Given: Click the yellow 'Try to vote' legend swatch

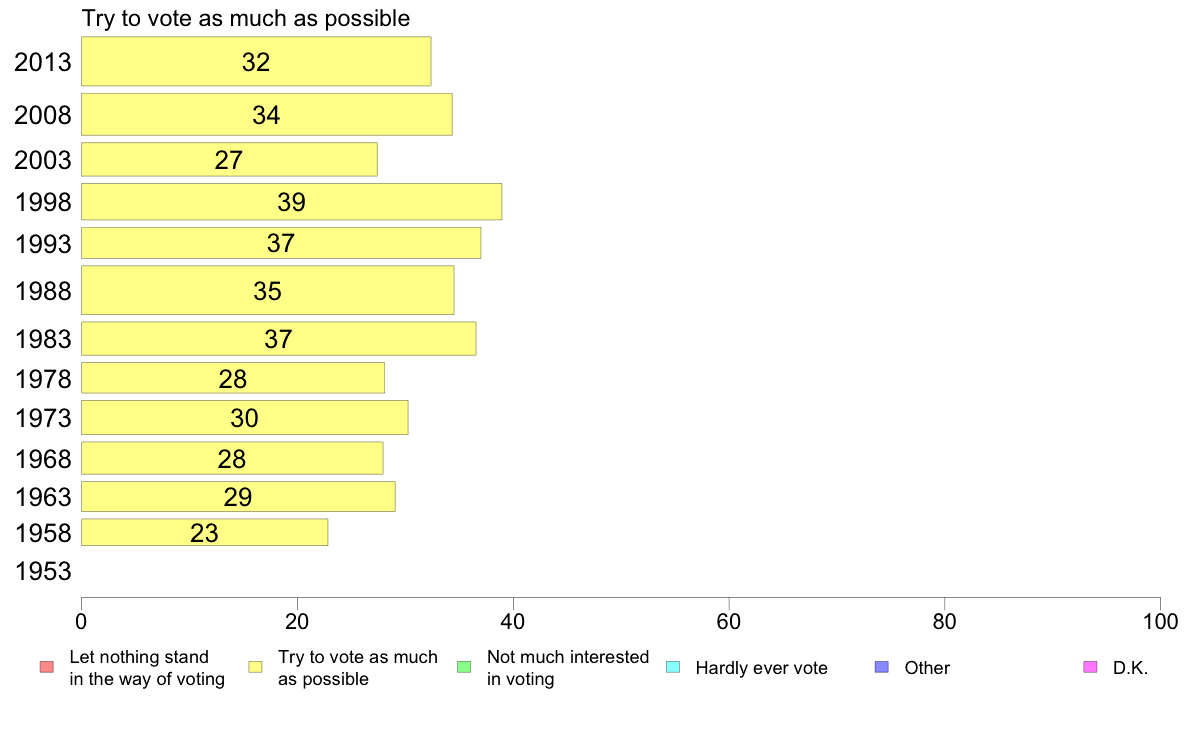Looking at the screenshot, I should (255, 667).
